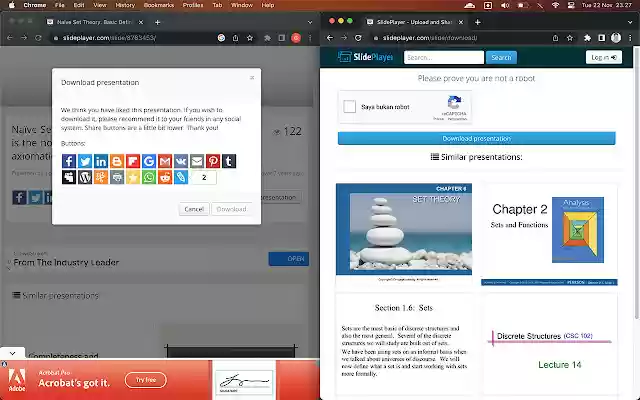The height and width of the screenshot is (400, 640).
Task: Share via WordPress icon in dialog
Action: (85, 177)
